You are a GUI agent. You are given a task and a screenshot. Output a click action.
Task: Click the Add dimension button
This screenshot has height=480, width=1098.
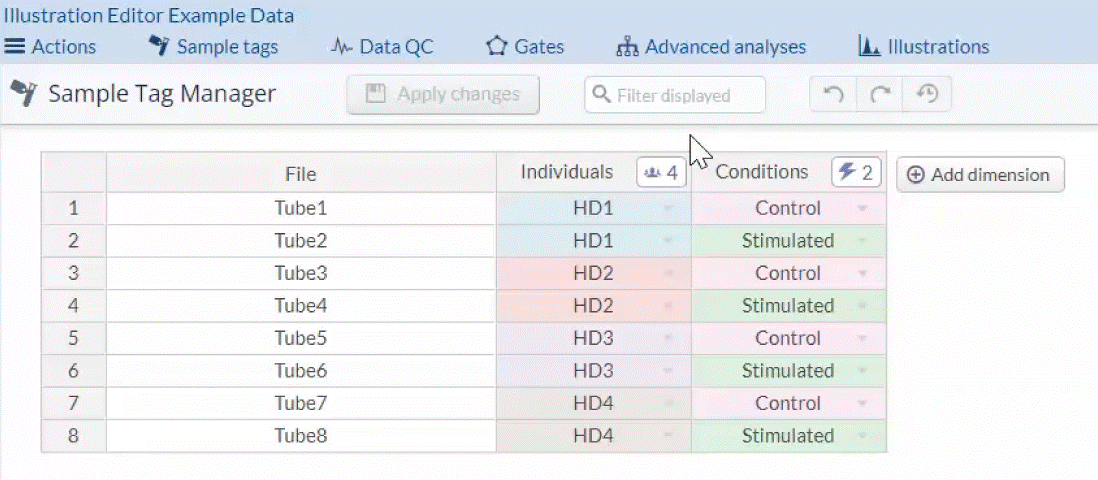click(980, 175)
